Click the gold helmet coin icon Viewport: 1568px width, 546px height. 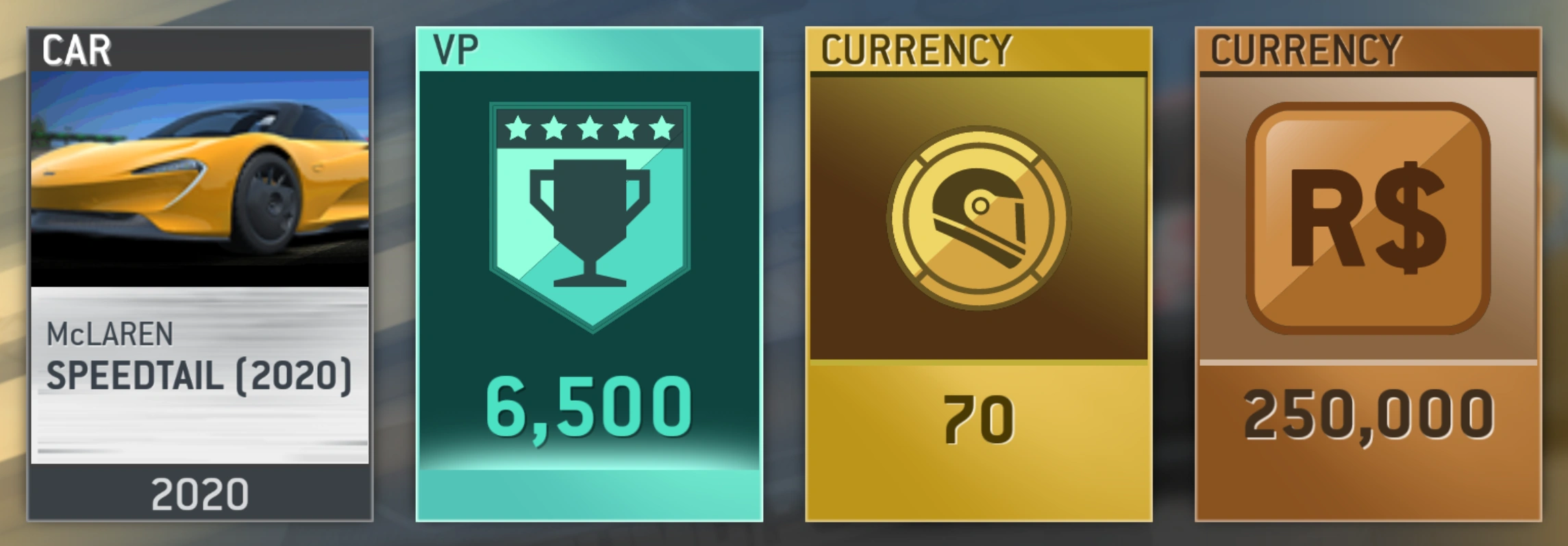pos(979,218)
